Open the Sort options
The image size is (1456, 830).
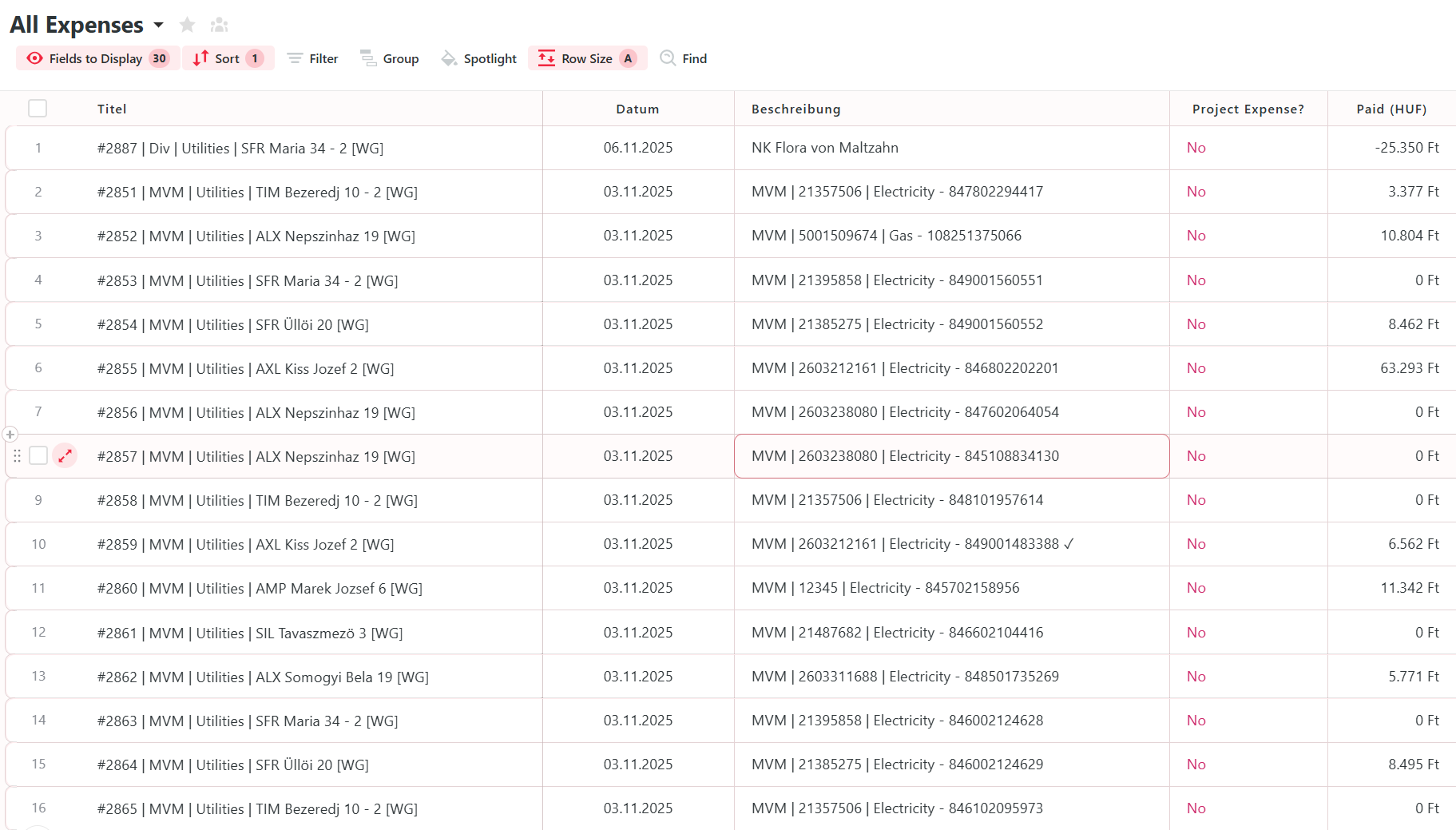228,58
